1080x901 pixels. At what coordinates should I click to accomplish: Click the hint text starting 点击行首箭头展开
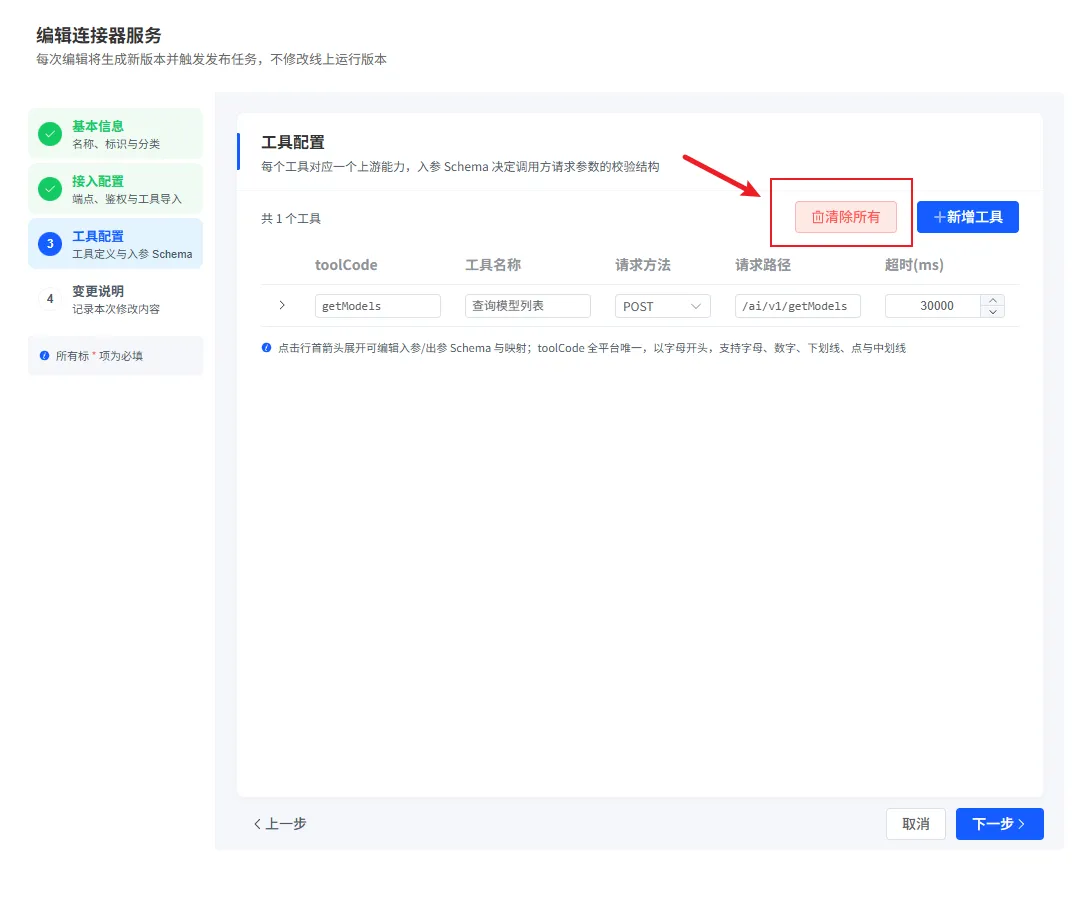tap(592, 349)
